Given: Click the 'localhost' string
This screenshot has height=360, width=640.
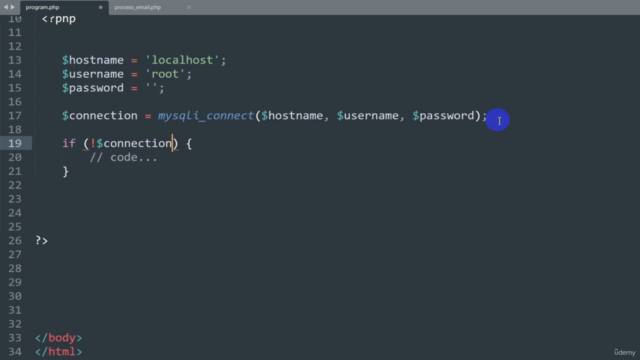Looking at the screenshot, I should point(182,60).
